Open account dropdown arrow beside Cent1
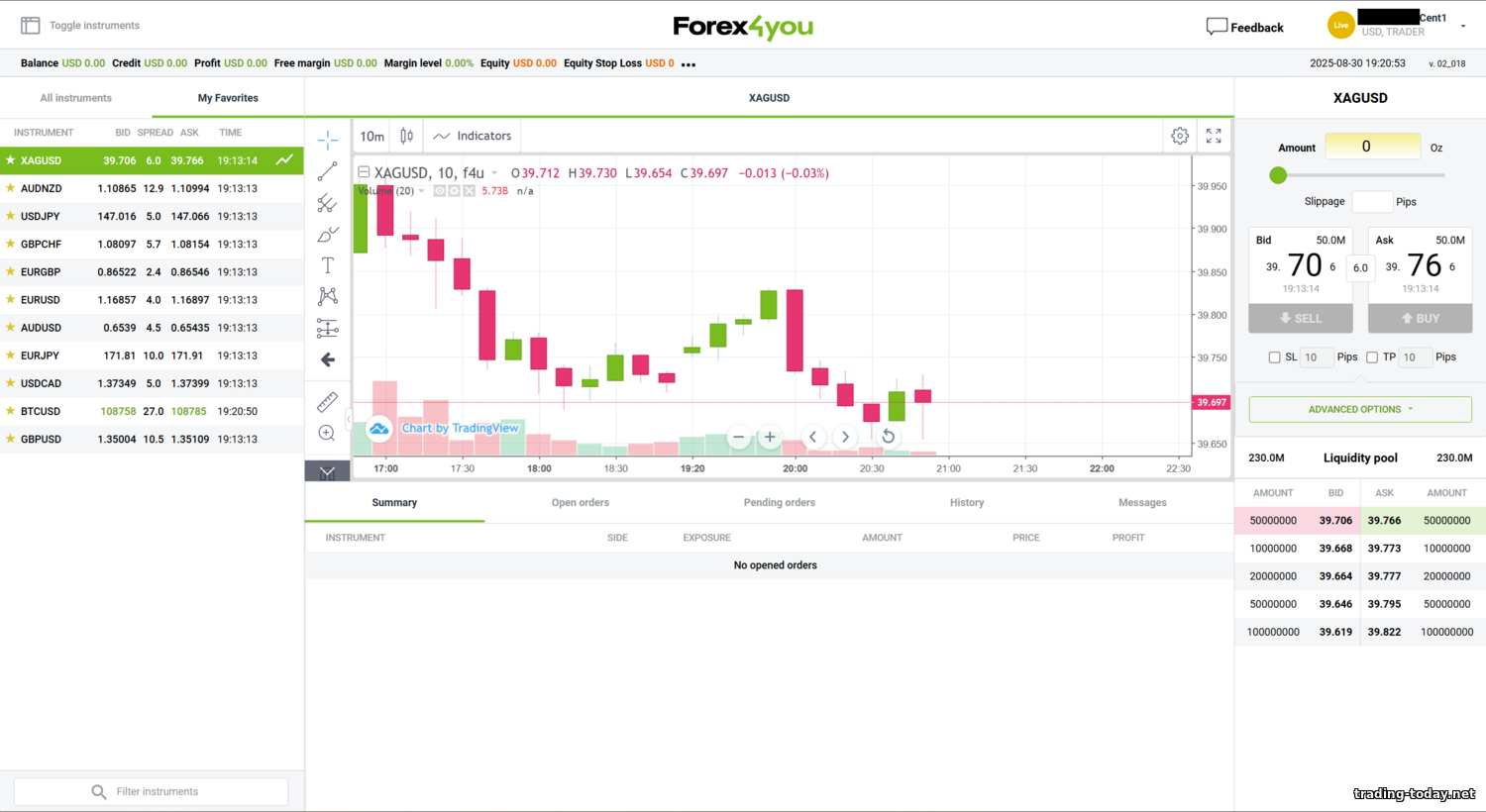 tap(1462, 27)
